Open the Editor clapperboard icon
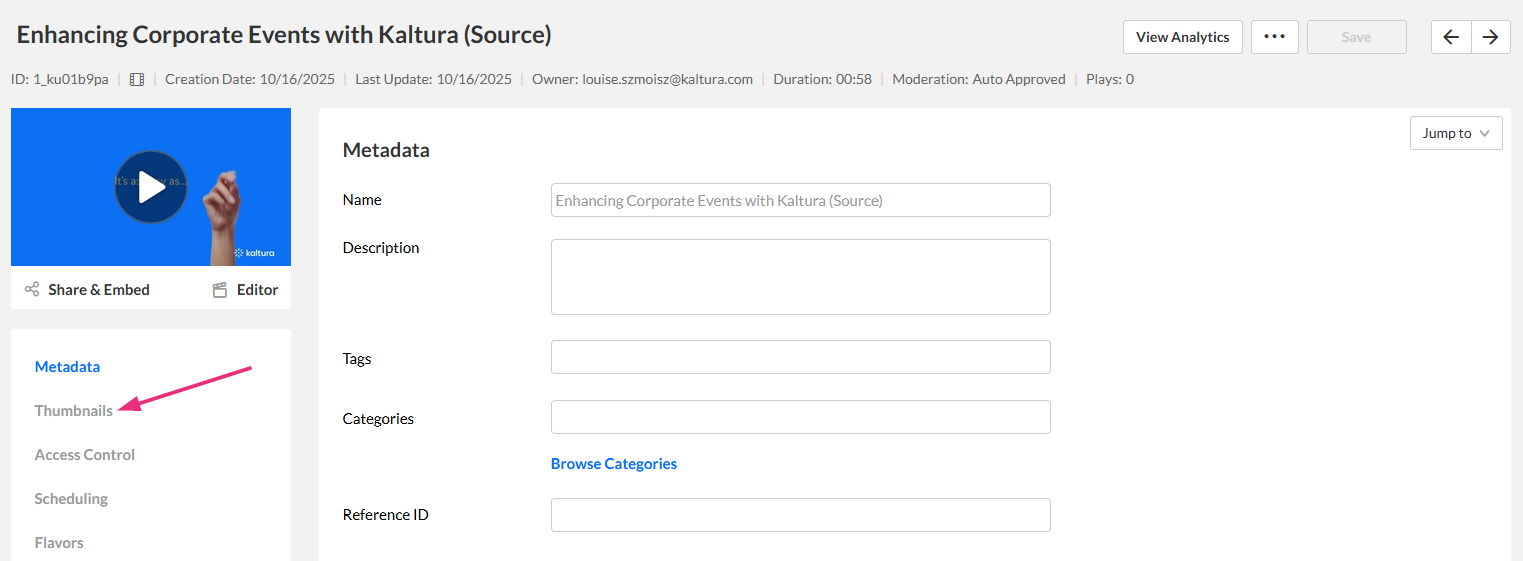 [x=220, y=290]
